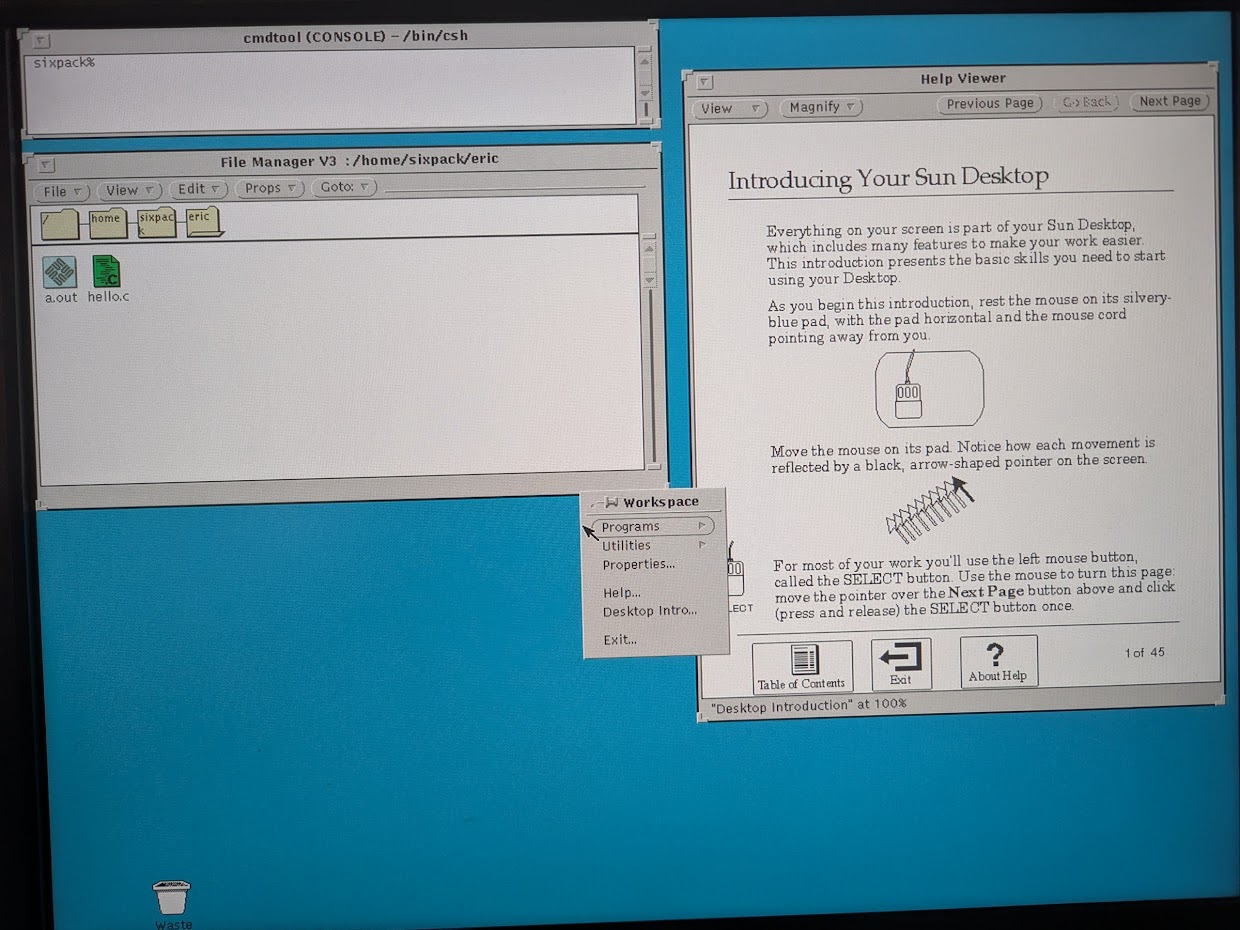This screenshot has height=930, width=1240.
Task: Select the a.out executable file icon
Action: [60, 272]
